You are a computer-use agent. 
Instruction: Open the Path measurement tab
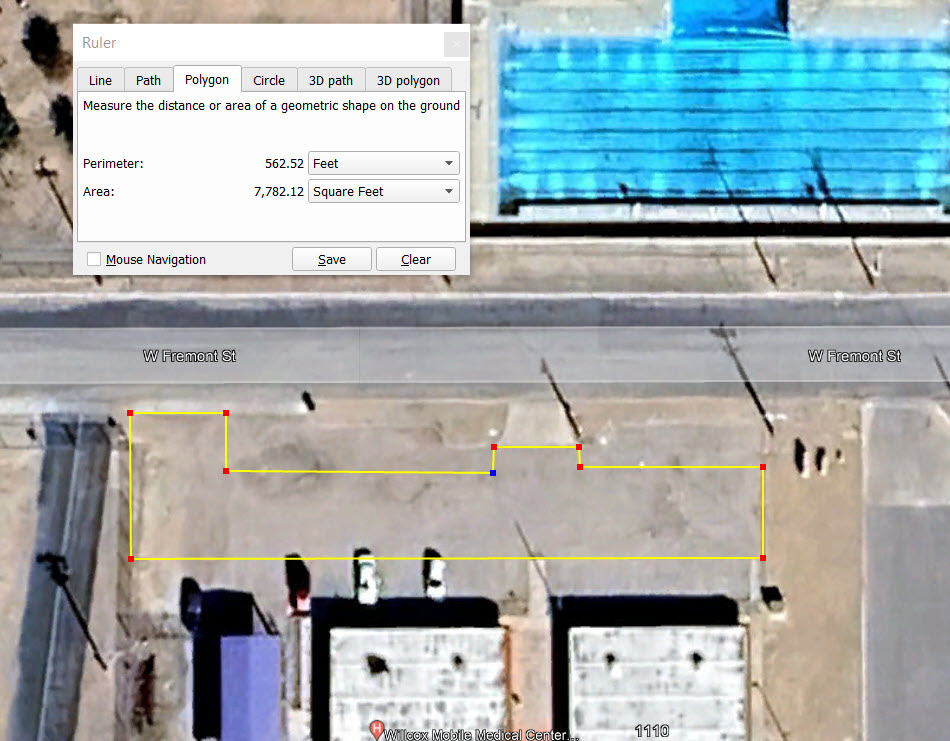(x=148, y=81)
